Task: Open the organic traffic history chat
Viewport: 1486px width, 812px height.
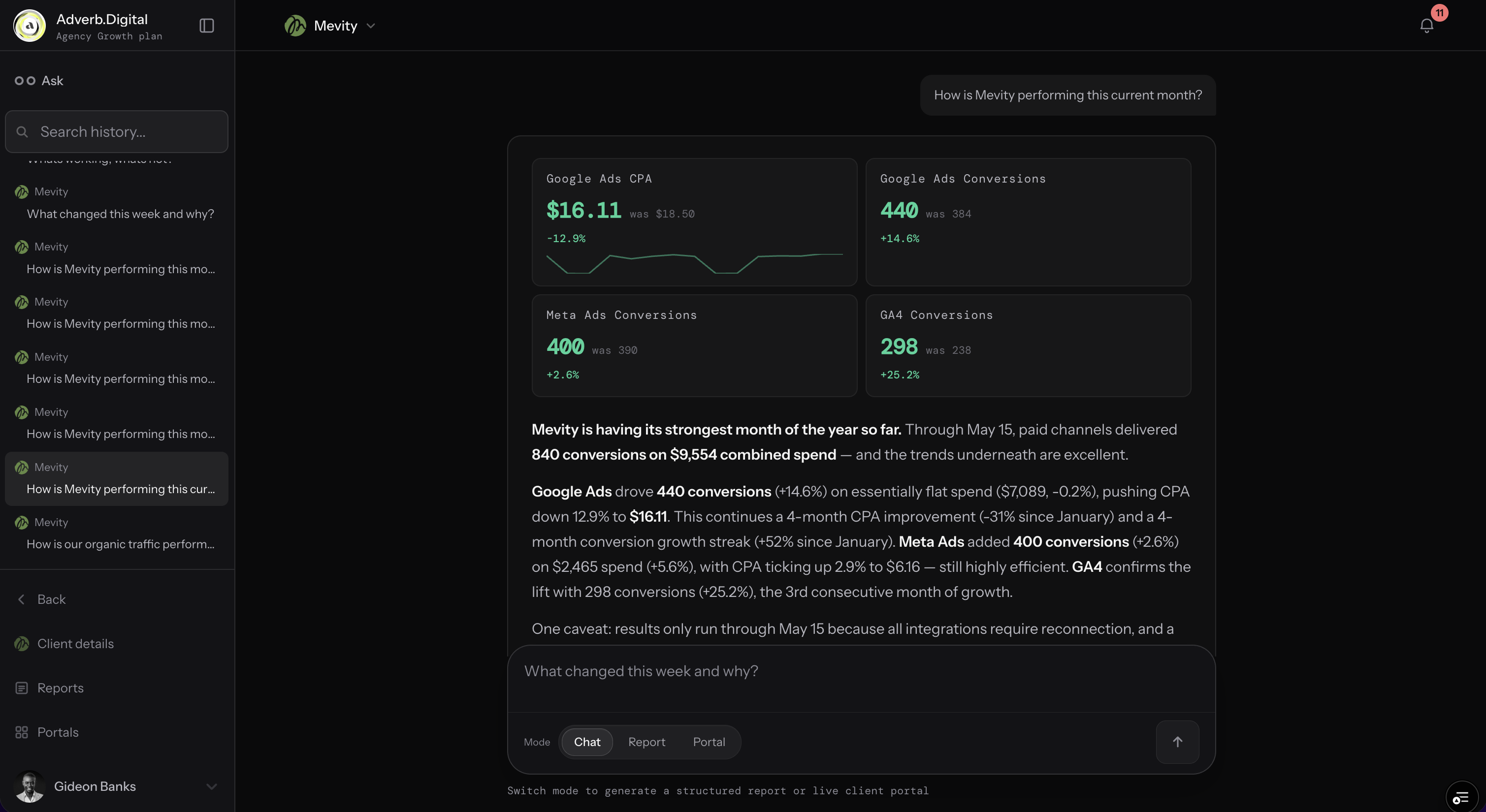Action: click(x=117, y=533)
